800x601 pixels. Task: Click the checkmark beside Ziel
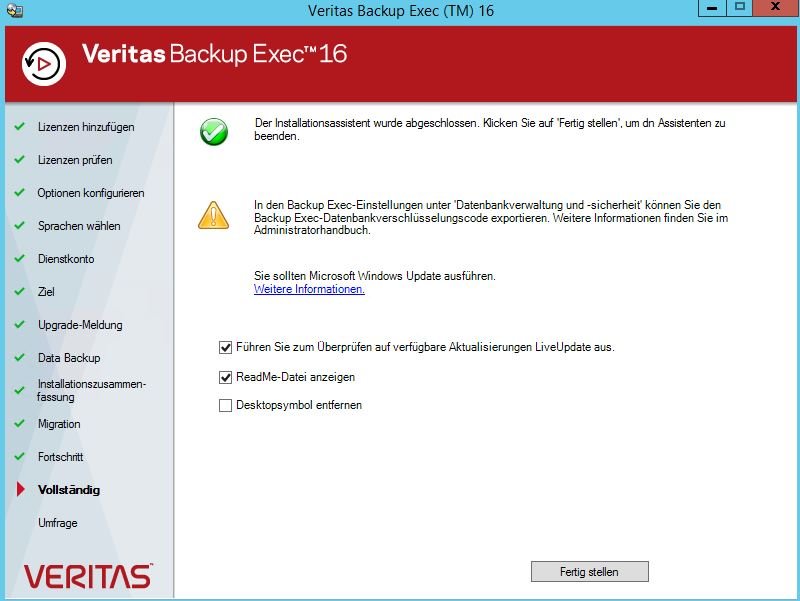[x=19, y=291]
